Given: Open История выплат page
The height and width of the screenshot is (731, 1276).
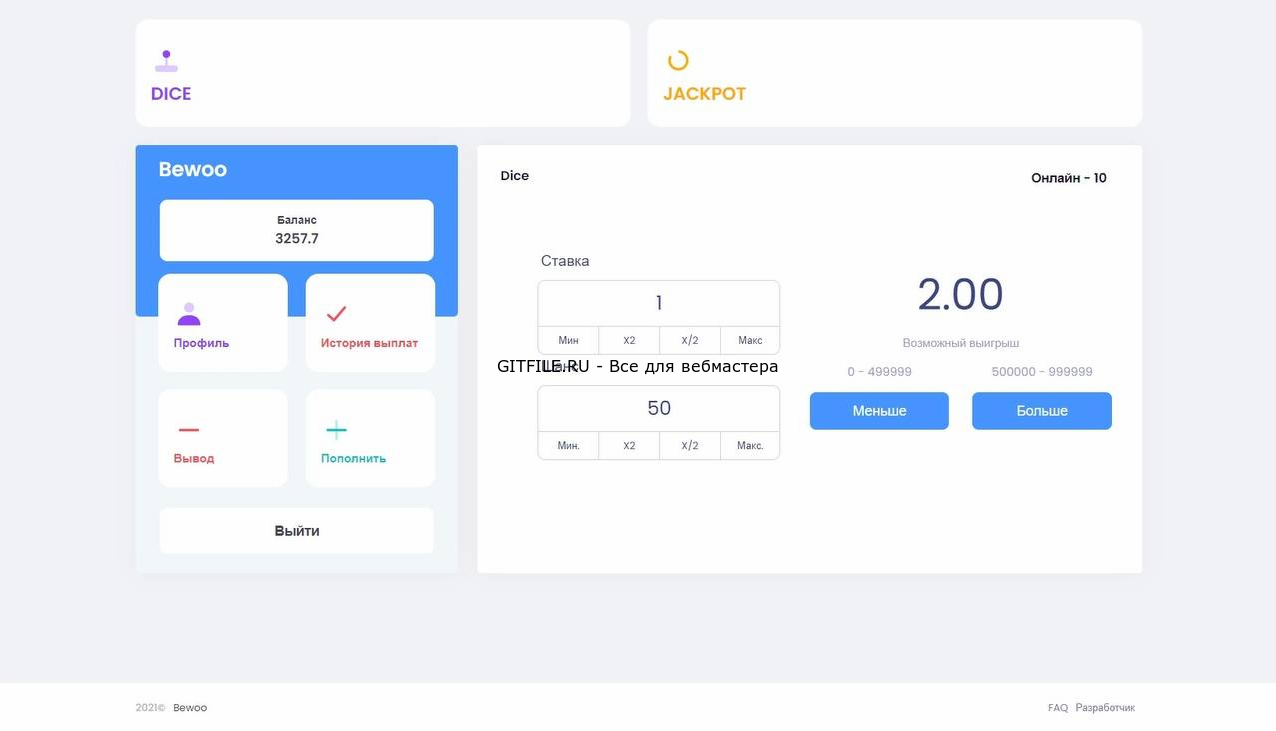Looking at the screenshot, I should point(370,323).
